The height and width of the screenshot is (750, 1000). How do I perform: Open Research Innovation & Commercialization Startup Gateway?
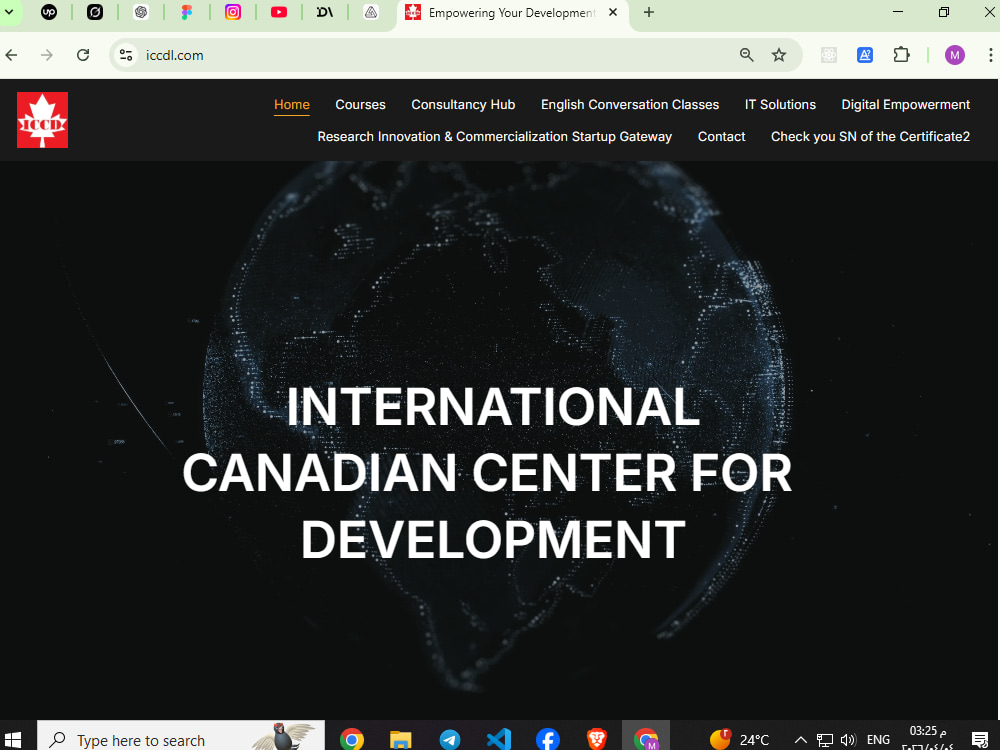[494, 136]
